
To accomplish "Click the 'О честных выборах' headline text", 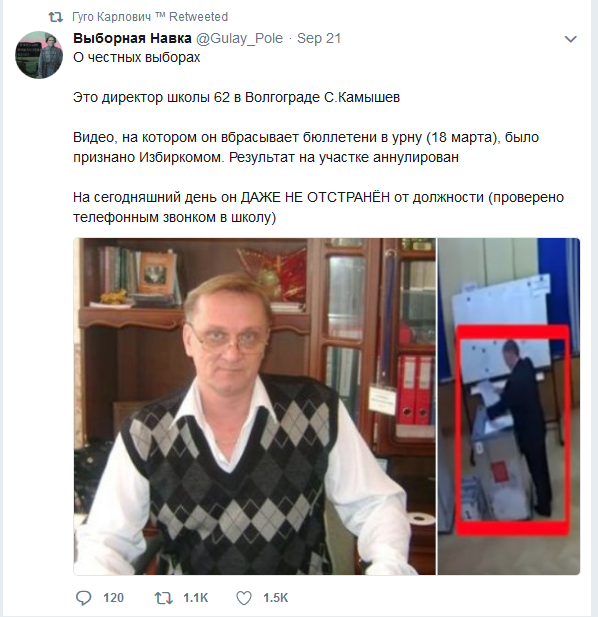I will tap(137, 57).
